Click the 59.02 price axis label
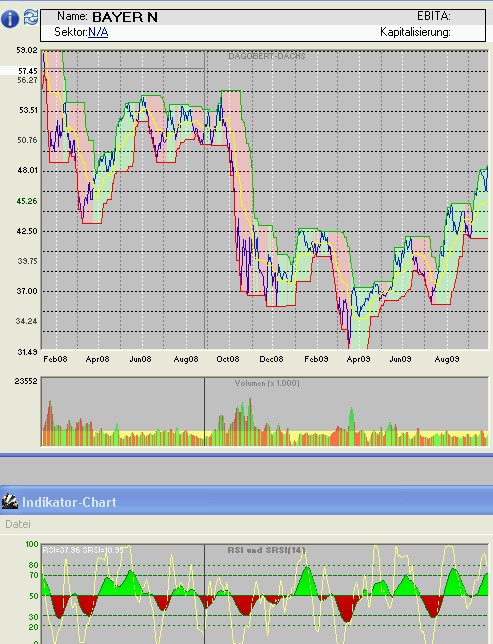The height and width of the screenshot is (644, 493). point(26,50)
